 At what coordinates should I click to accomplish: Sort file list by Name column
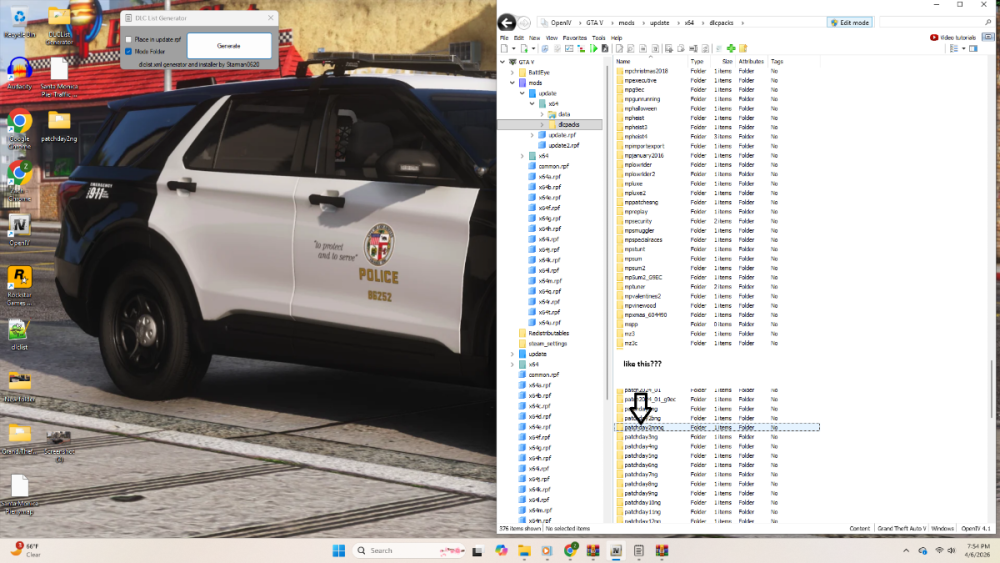coord(650,62)
